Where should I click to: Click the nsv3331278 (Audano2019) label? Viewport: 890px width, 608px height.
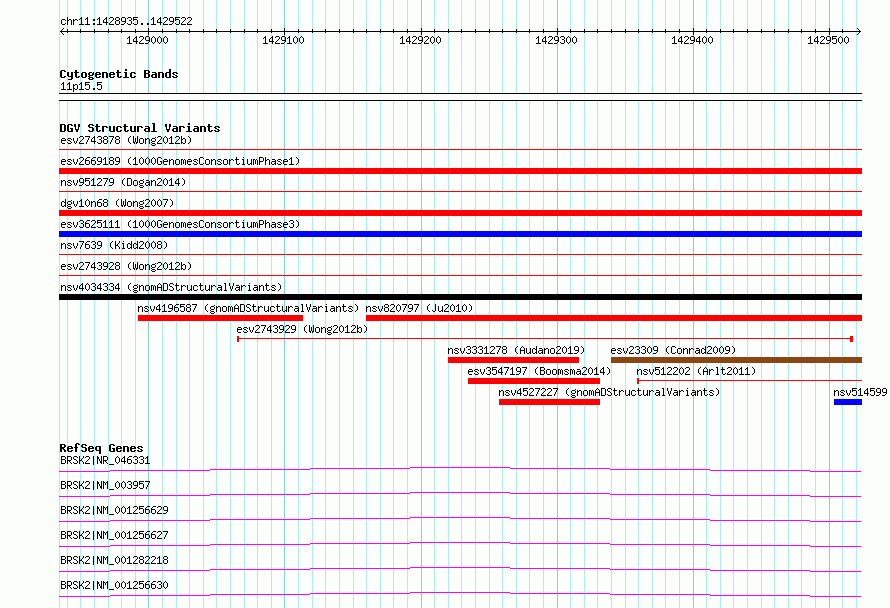[516, 350]
